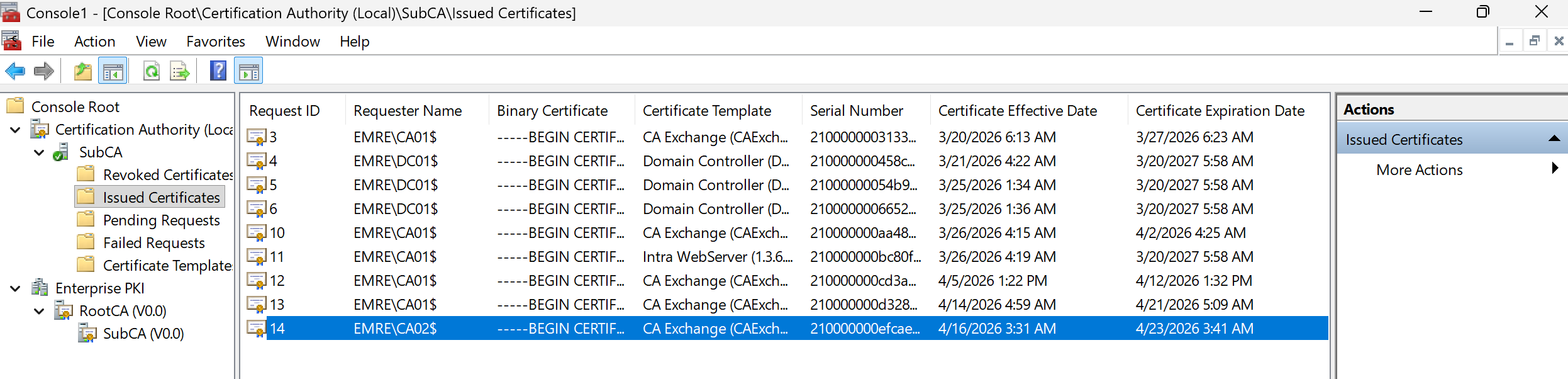Collapse the Enterprise PKI tree node
Image resolution: width=1568 pixels, height=379 pixels.
pyautogui.click(x=15, y=289)
